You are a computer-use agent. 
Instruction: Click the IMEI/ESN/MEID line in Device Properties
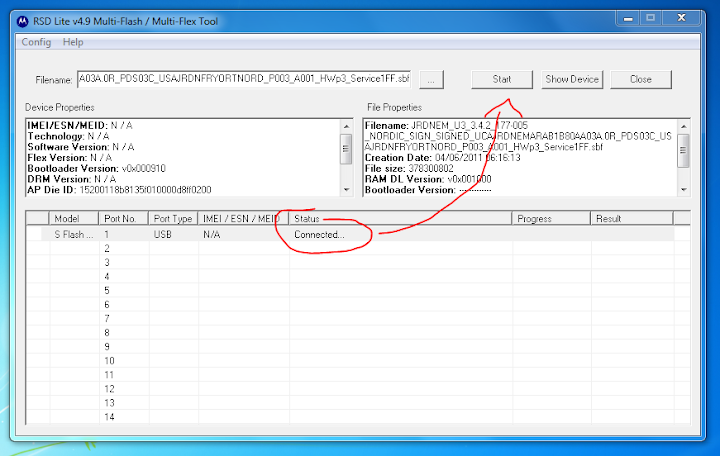coord(80,125)
